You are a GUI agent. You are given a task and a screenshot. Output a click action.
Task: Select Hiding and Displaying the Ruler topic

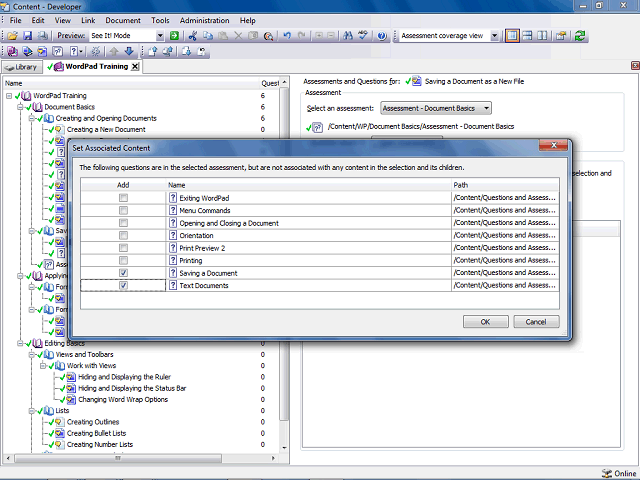[124, 377]
